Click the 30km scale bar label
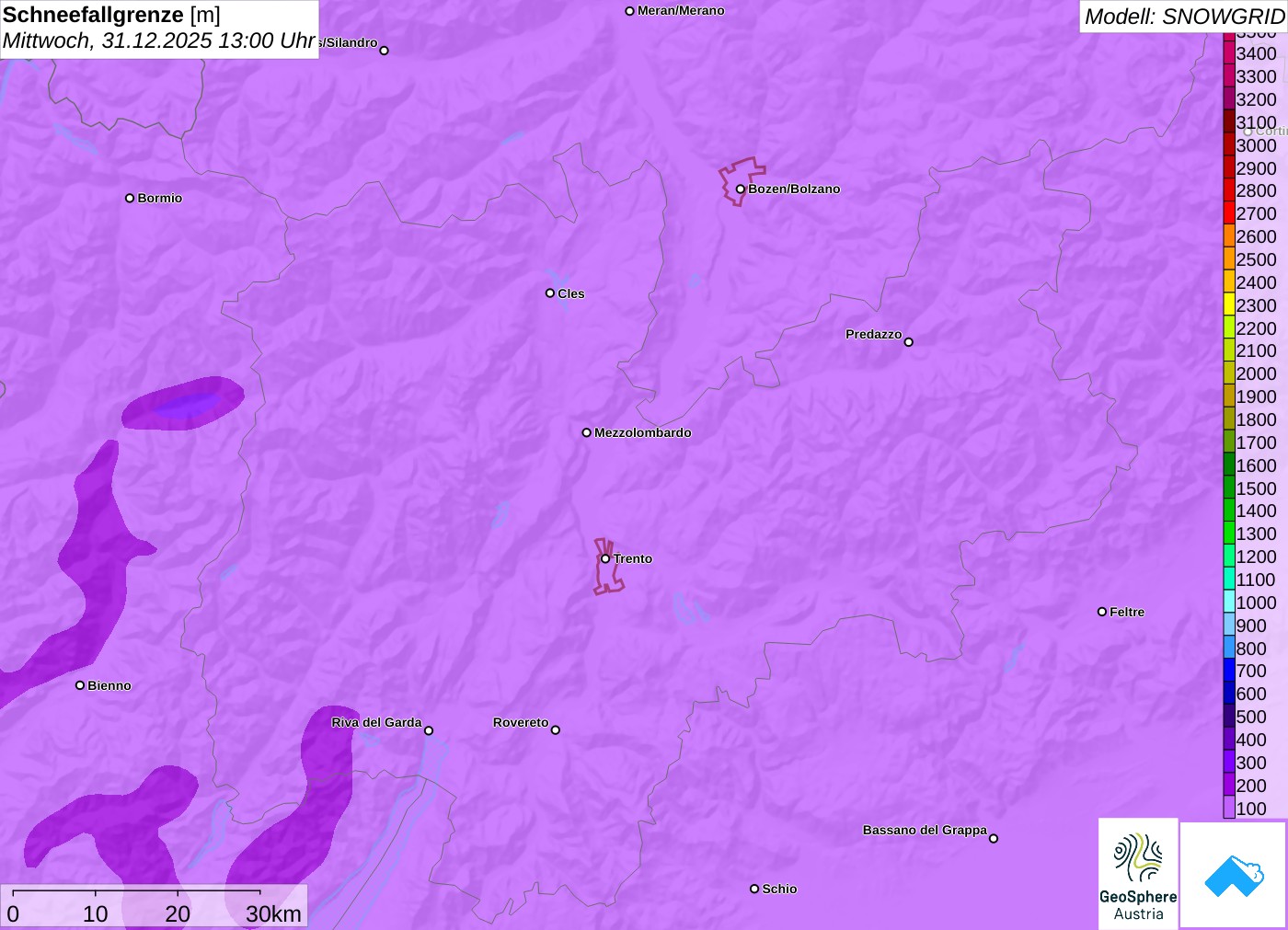Viewport: 1288px width, 930px height. pos(274,913)
